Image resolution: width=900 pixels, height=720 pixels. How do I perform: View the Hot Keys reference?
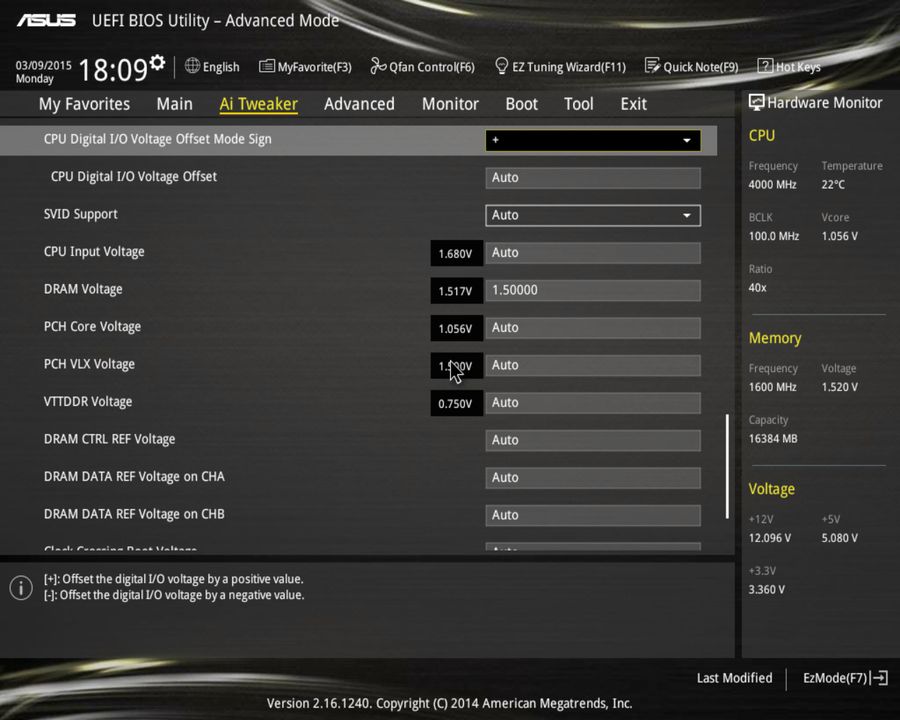[789, 66]
